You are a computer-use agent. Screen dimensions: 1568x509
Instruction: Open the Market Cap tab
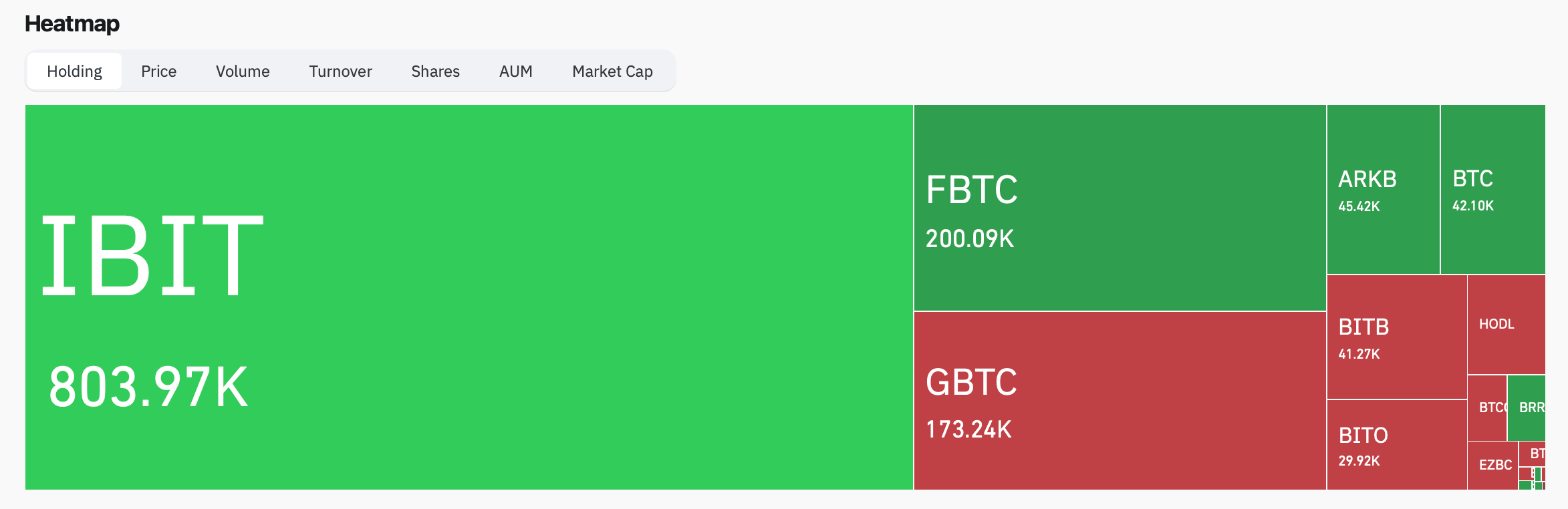(x=612, y=71)
